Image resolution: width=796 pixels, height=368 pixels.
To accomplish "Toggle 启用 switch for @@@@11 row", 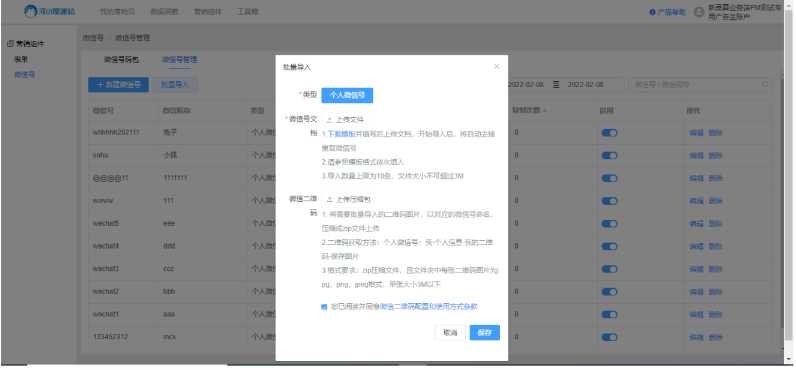I will point(609,178).
